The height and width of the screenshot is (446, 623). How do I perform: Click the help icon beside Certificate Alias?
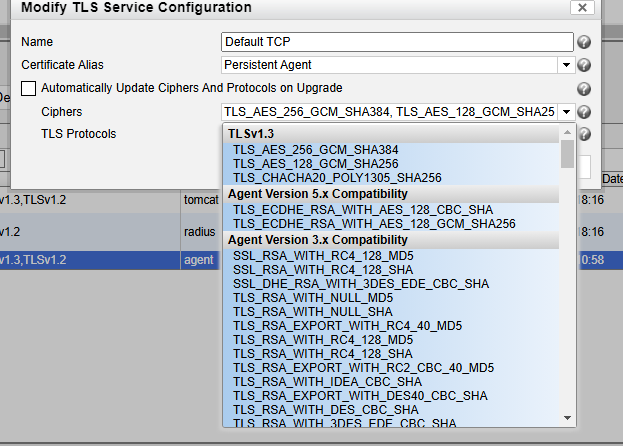[x=584, y=65]
